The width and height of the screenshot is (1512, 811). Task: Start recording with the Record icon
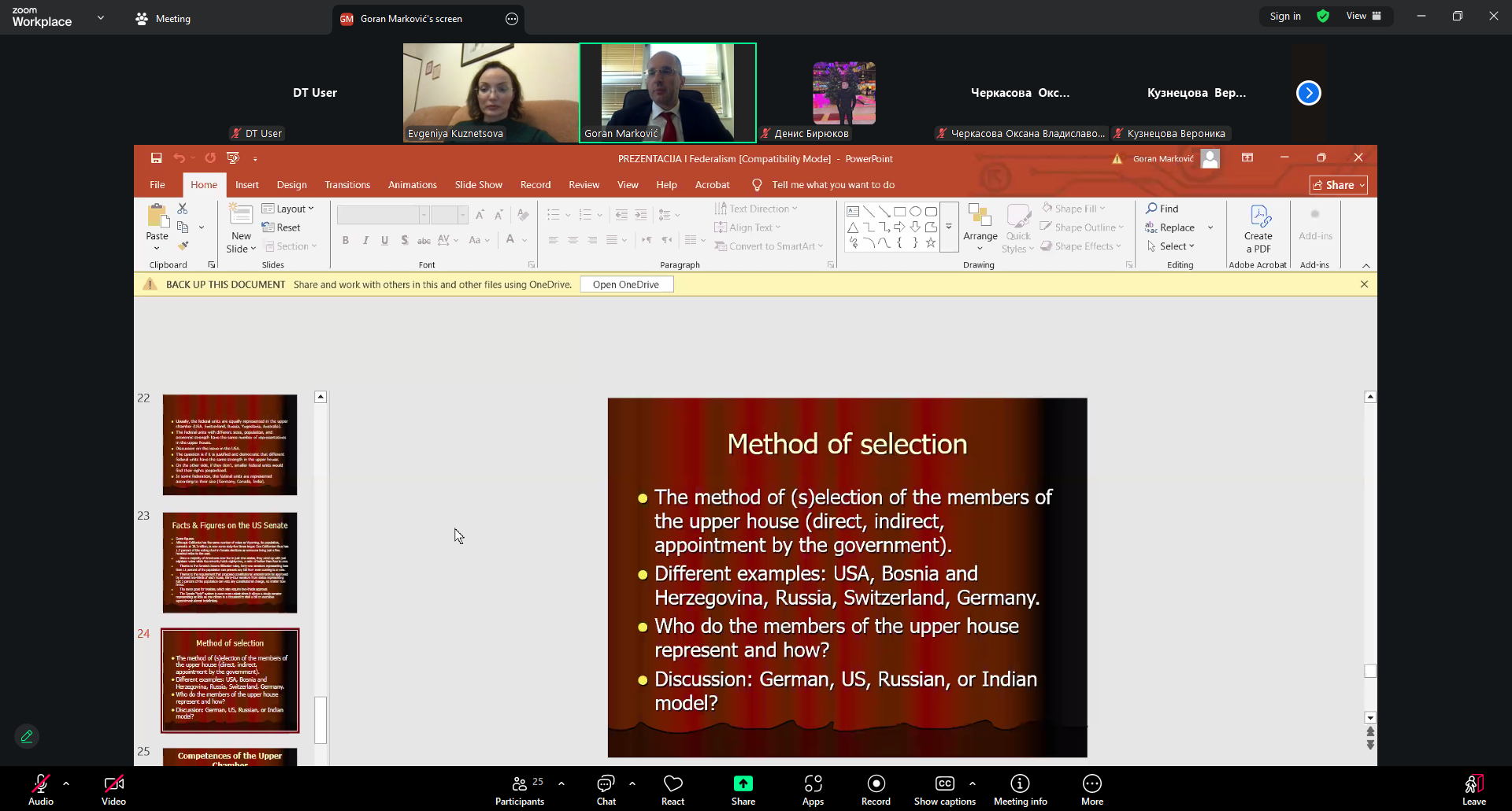pos(876,789)
